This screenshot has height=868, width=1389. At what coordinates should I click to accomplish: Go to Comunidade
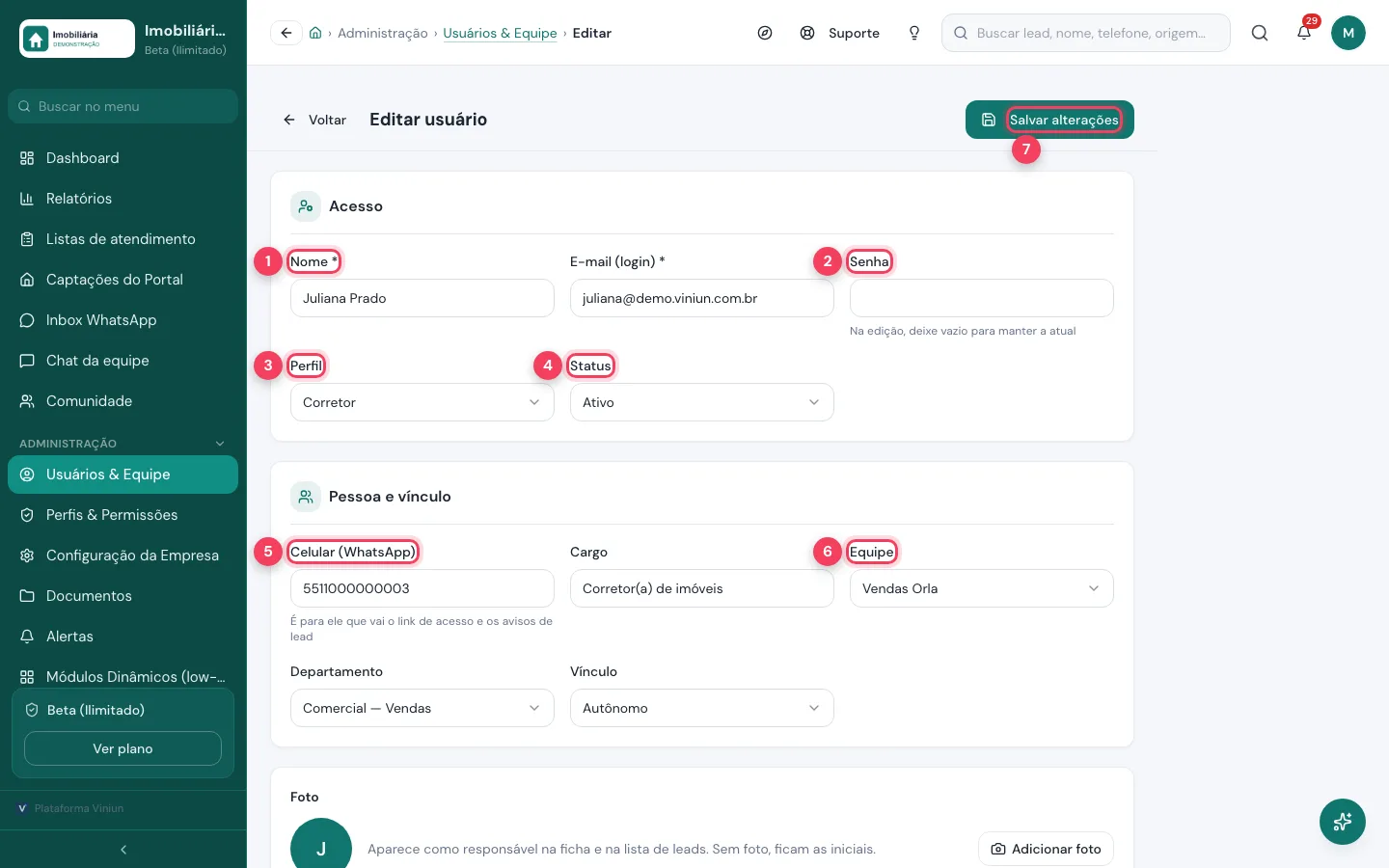pos(123,401)
